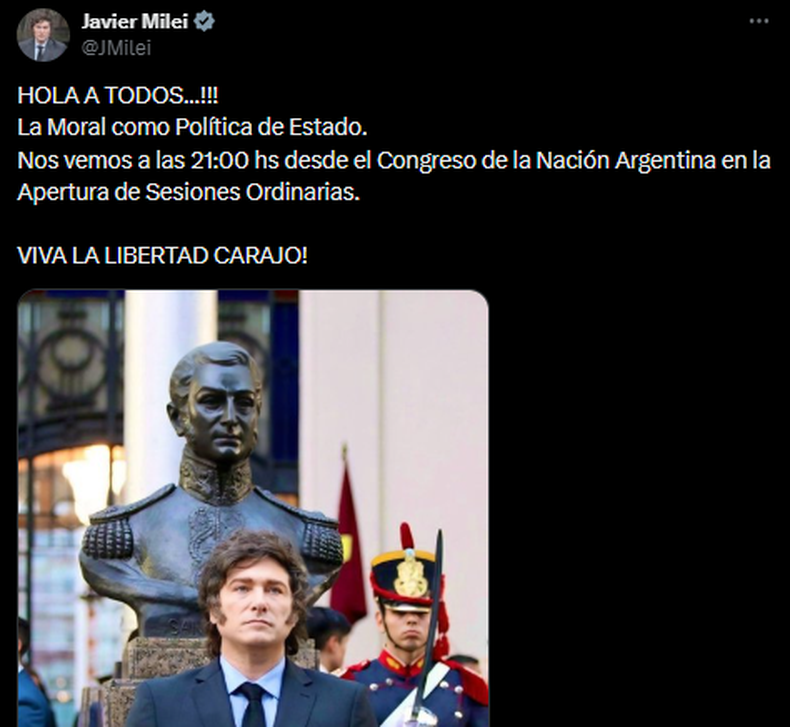Click the VIVA LA LIBERTAD CARAJO line
The width and height of the screenshot is (790, 727).
pos(162,256)
